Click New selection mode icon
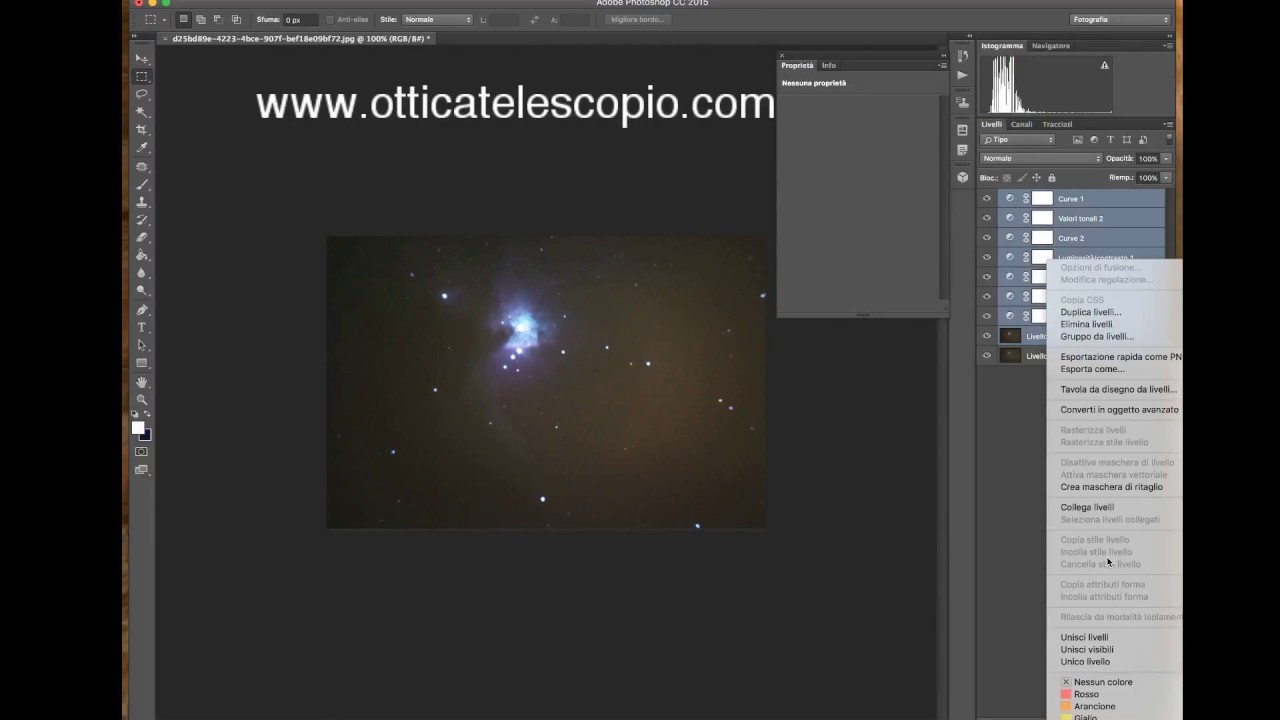 (183, 19)
